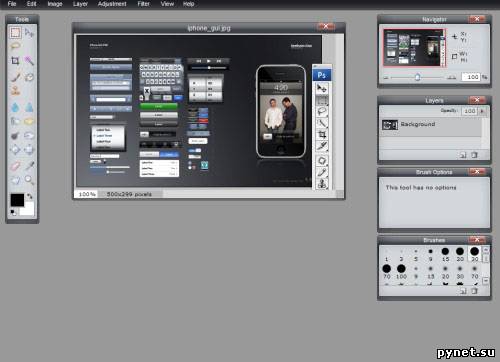500x362 pixels.
Task: Choose the size 100 brush preset
Action: point(401,272)
